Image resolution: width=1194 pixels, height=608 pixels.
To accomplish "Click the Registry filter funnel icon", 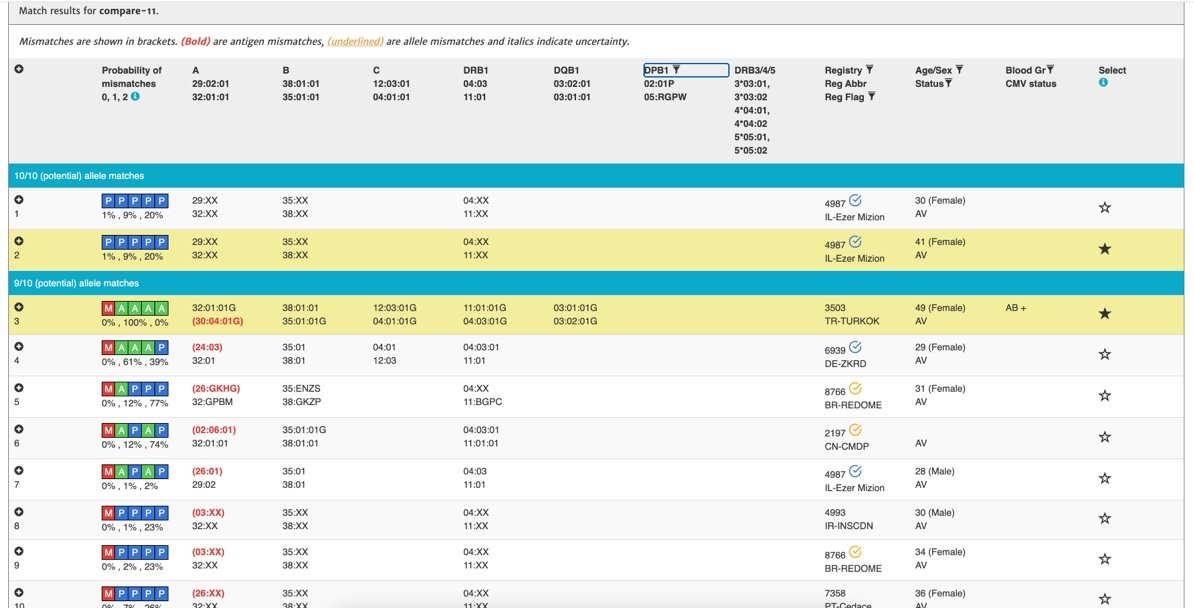I will (x=869, y=70).
